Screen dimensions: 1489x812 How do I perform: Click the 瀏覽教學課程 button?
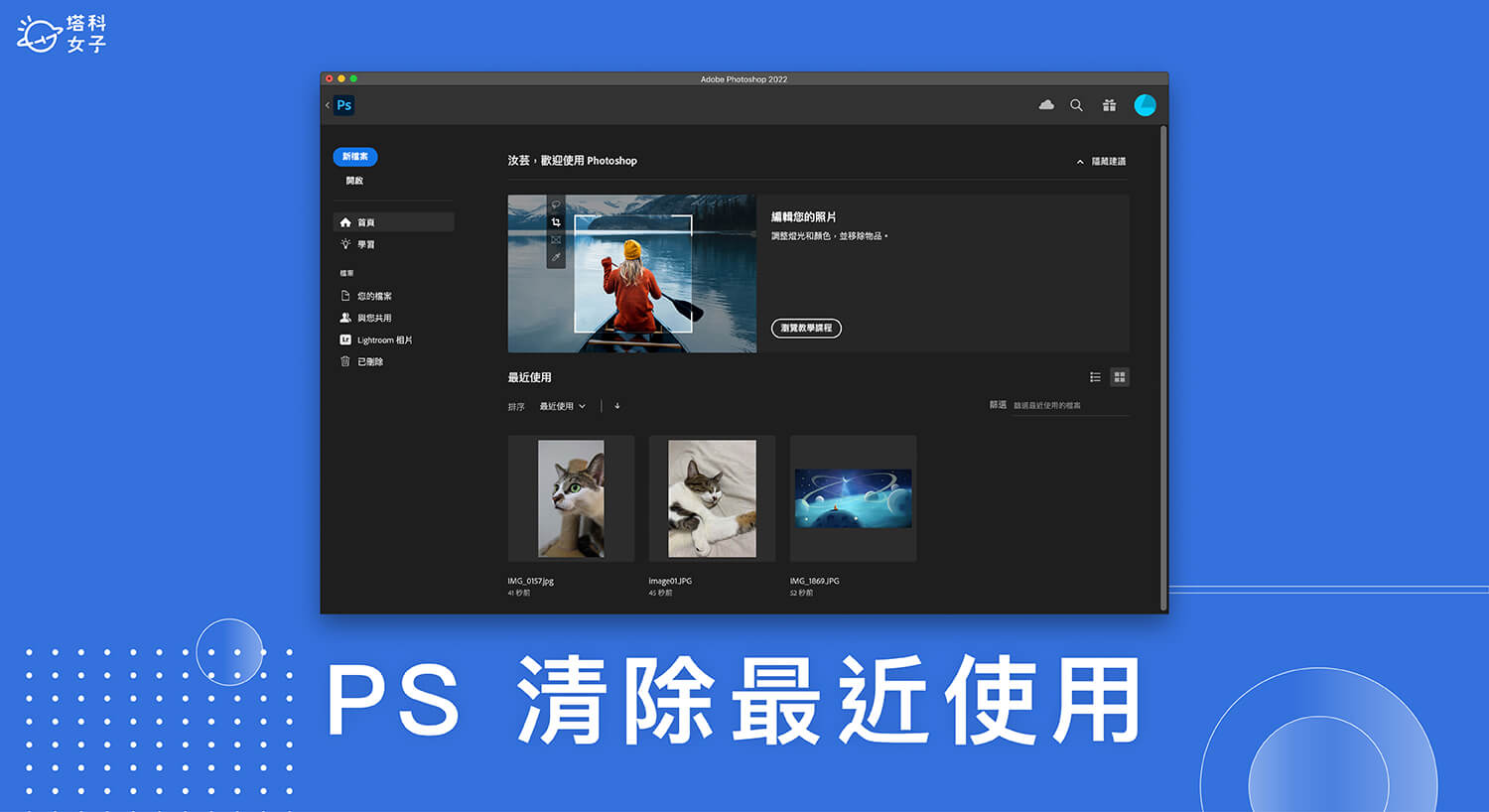(806, 328)
